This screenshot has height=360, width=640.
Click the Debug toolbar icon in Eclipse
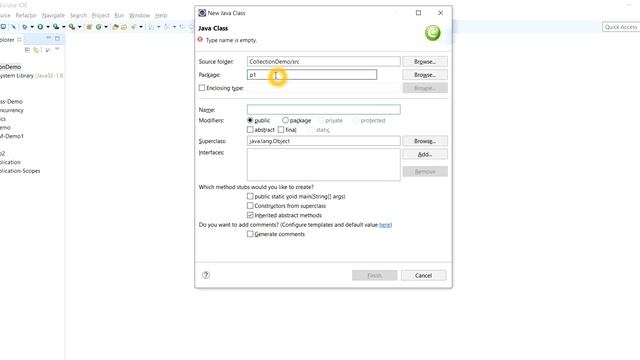pyautogui.click(x=24, y=27)
